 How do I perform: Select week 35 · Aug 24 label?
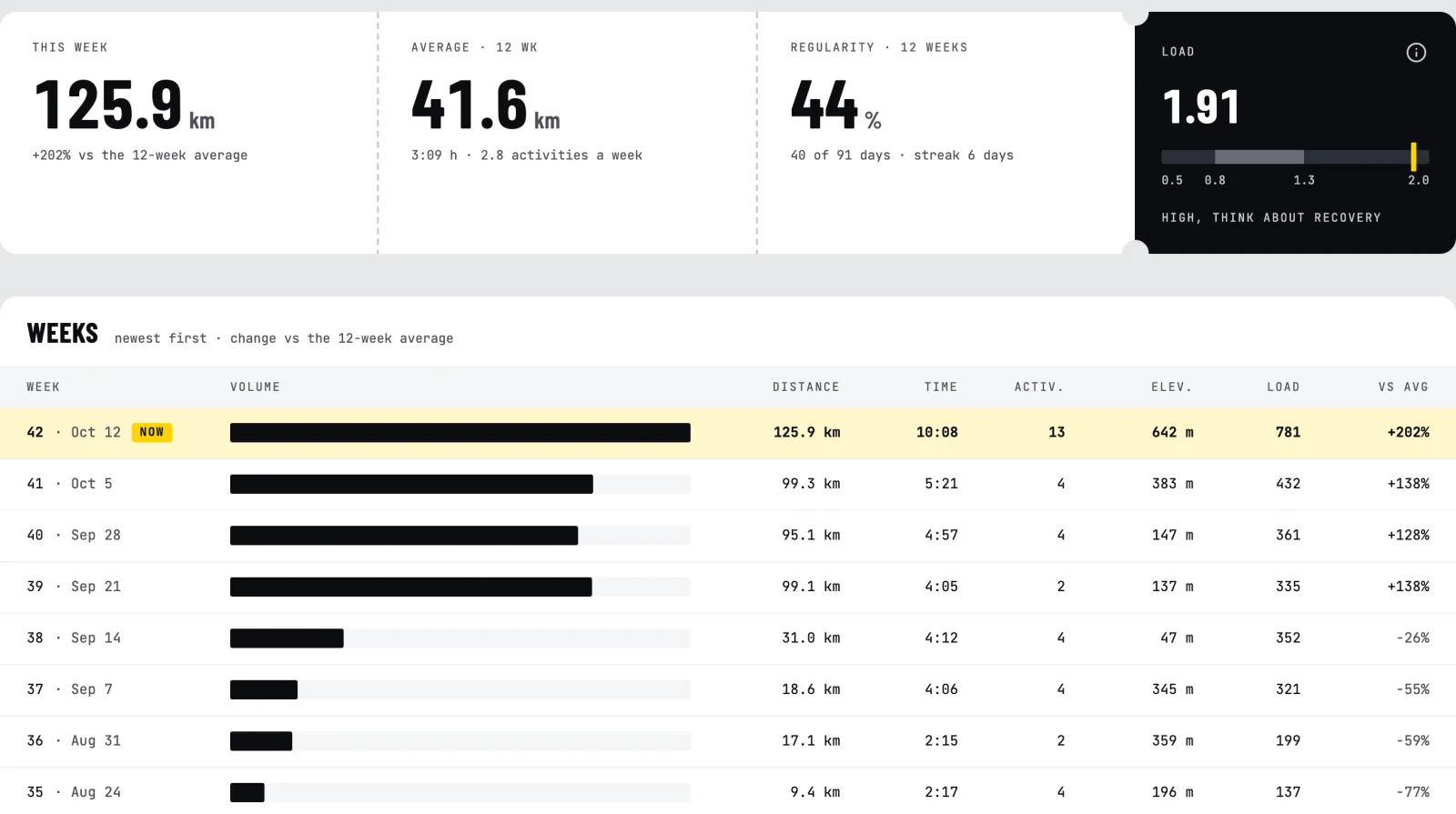point(74,792)
